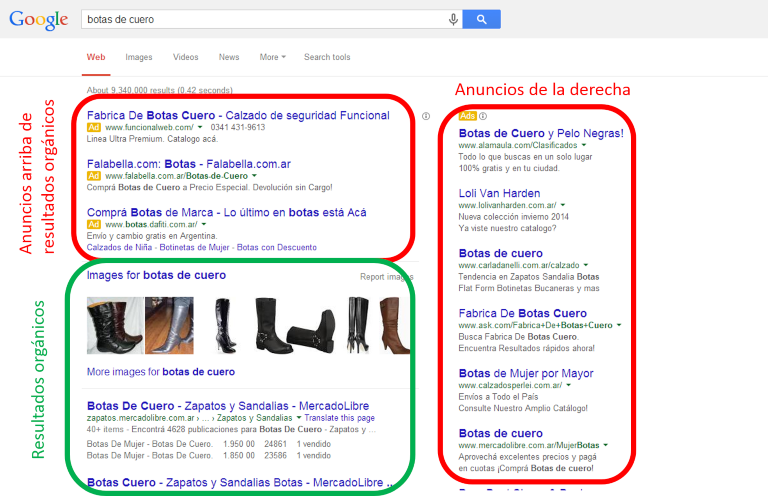Image resolution: width=768 pixels, height=496 pixels.
Task: Expand arrow next to carladanelli.com.ar/calzado URL
Action: [x=586, y=265]
